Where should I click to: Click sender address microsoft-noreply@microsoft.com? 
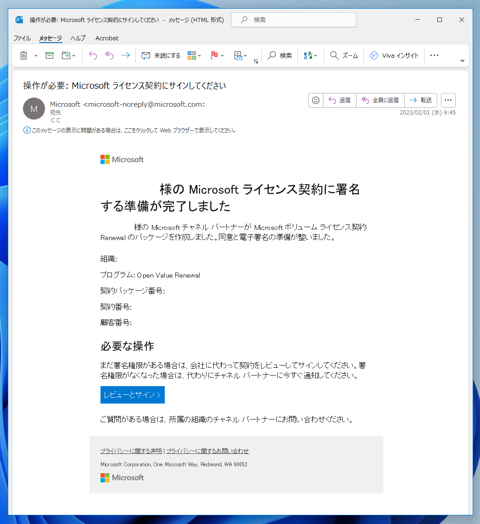[x=144, y=104]
